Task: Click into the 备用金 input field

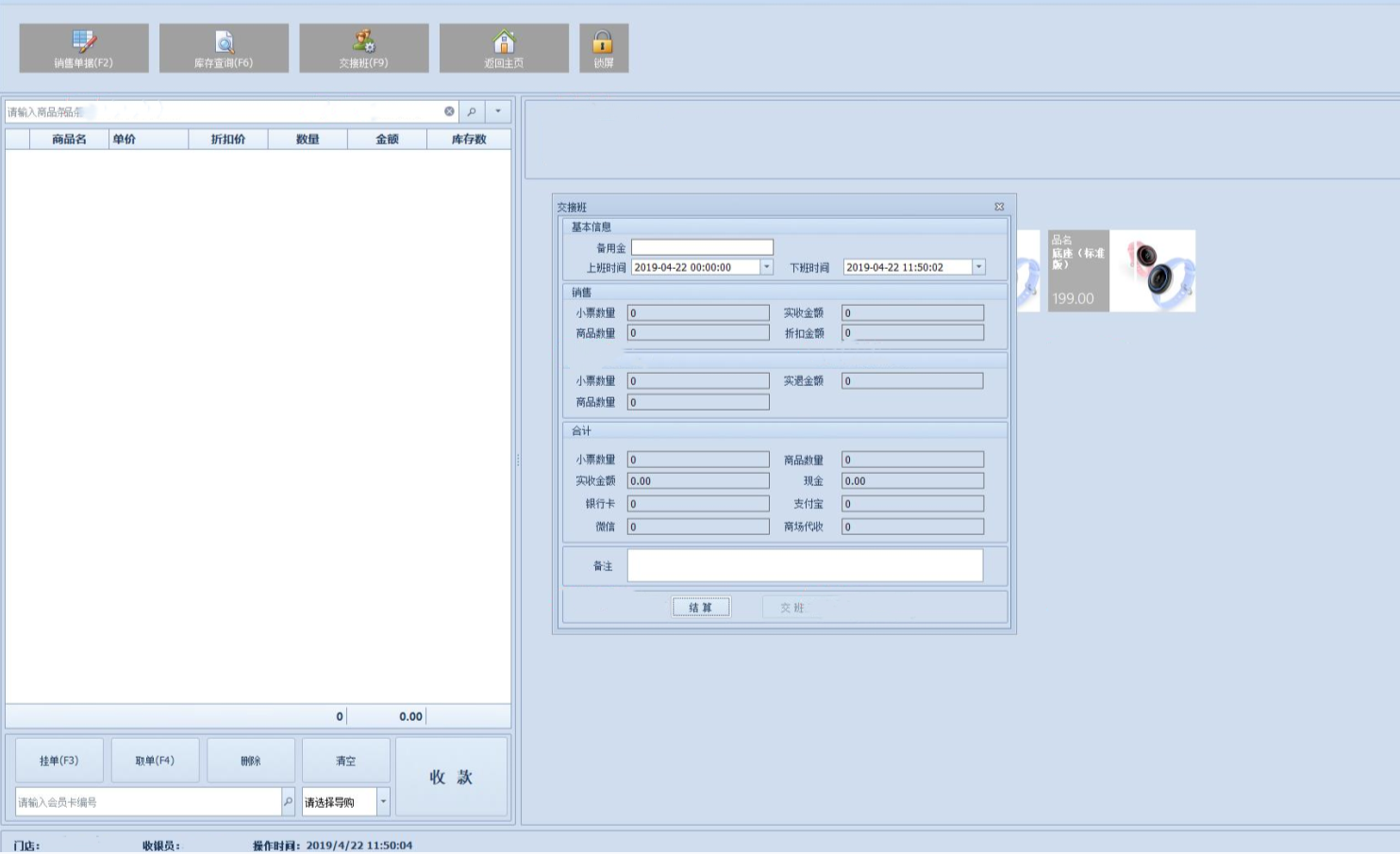Action: 702,247
